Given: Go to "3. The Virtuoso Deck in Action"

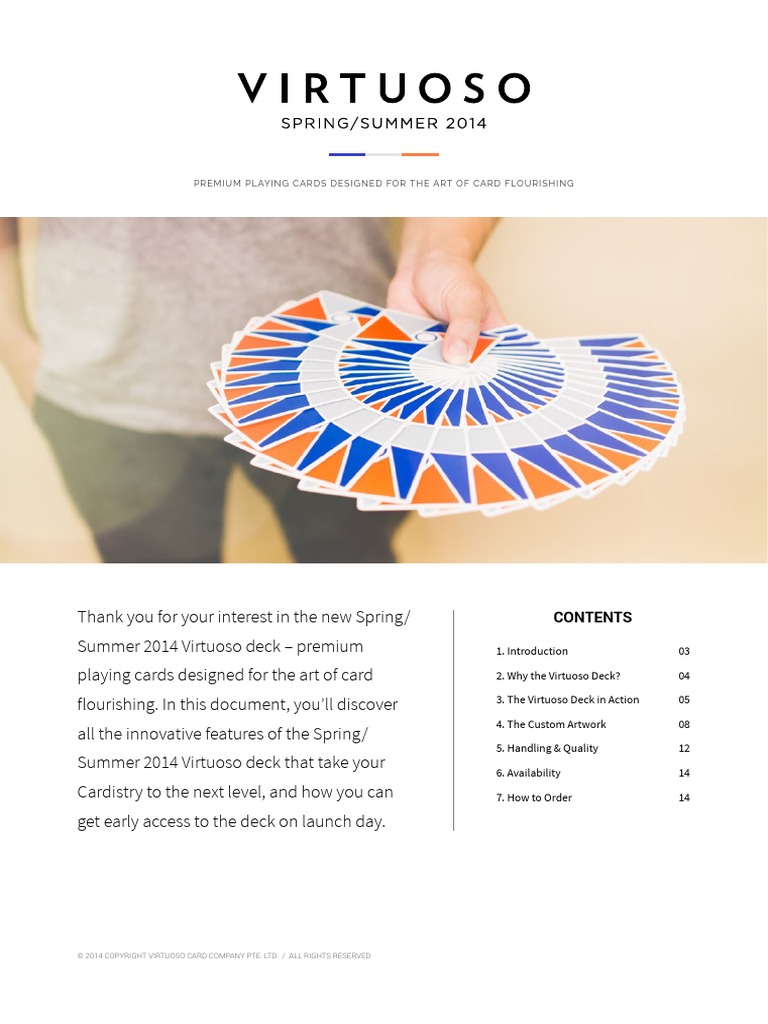Looking at the screenshot, I should point(572,700).
